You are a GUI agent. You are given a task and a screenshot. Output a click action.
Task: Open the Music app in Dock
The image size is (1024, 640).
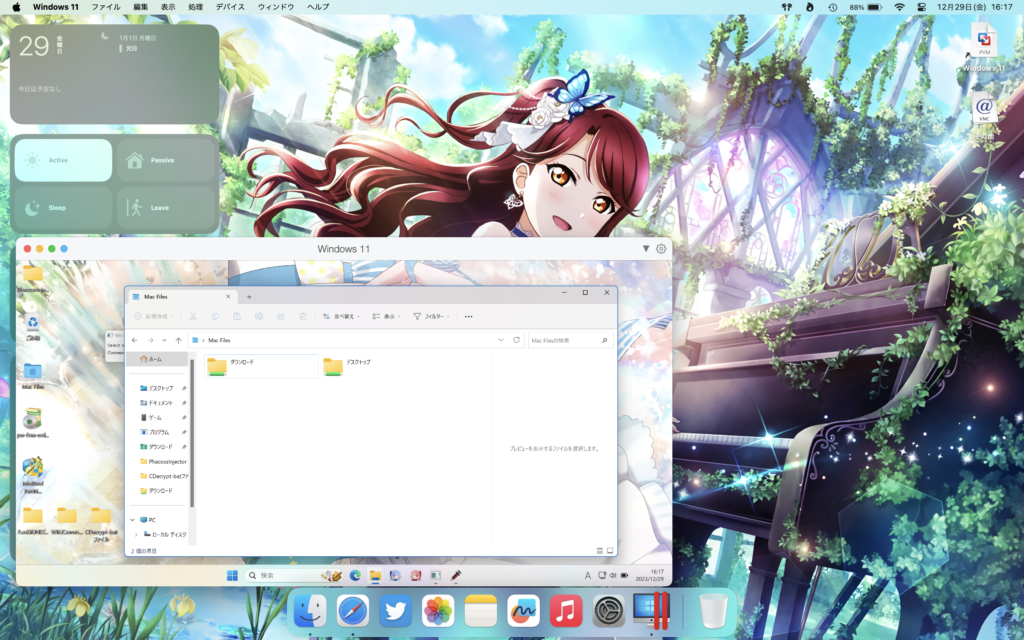click(x=566, y=610)
